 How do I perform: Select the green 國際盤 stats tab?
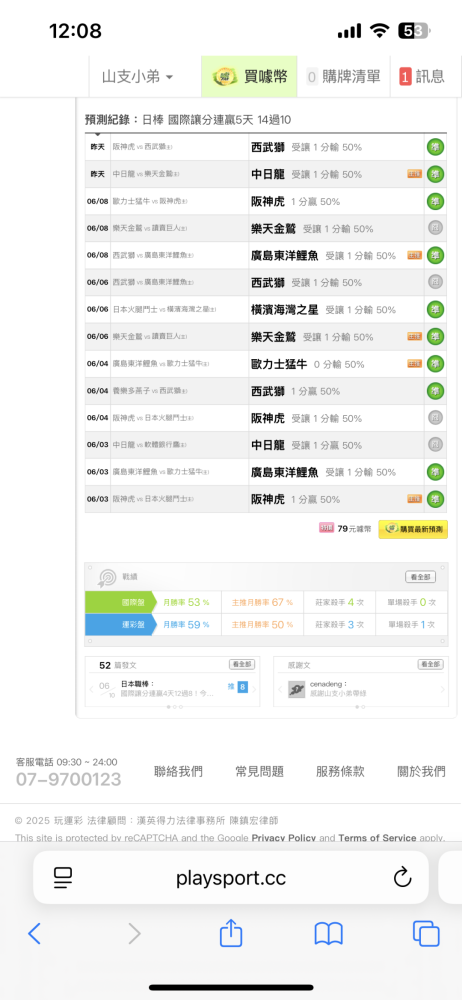[121, 602]
